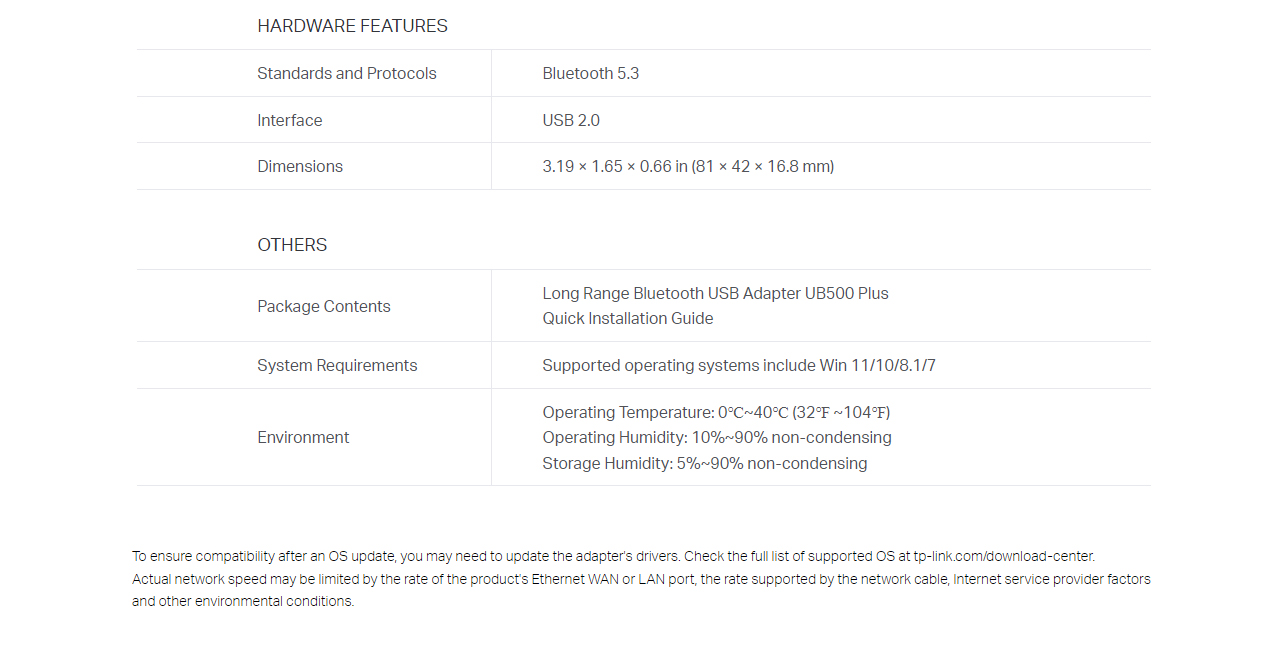Viewport: 1288px width, 649px height.
Task: Click the 81 × 42 × 16.8 mm dimensions text
Action: pos(763,166)
